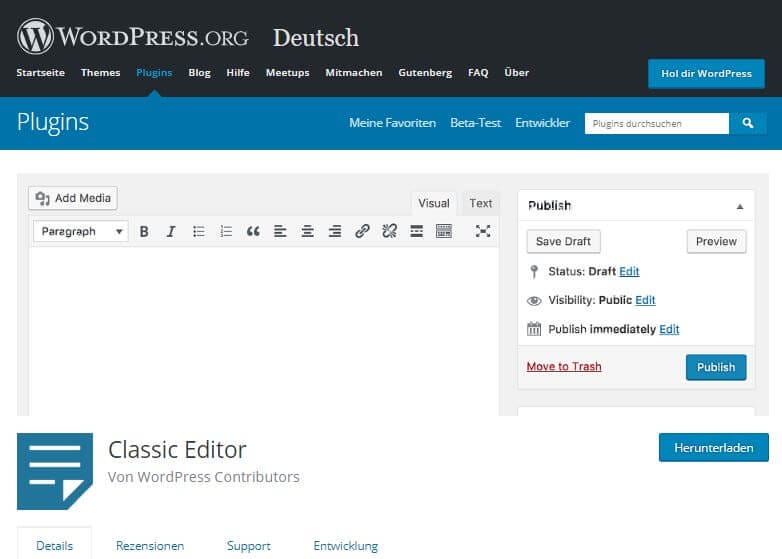782x559 pixels.
Task: Open Meine Favoriten link
Action: click(x=392, y=123)
